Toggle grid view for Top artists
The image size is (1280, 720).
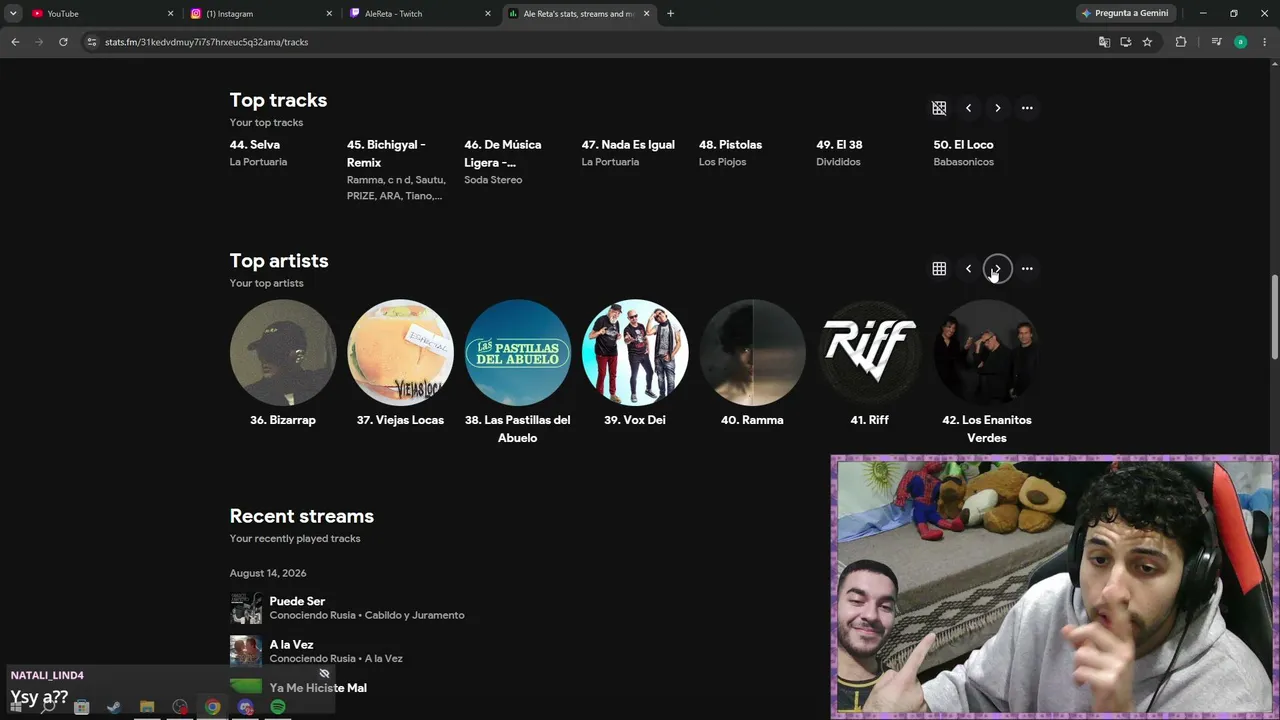tap(939, 269)
